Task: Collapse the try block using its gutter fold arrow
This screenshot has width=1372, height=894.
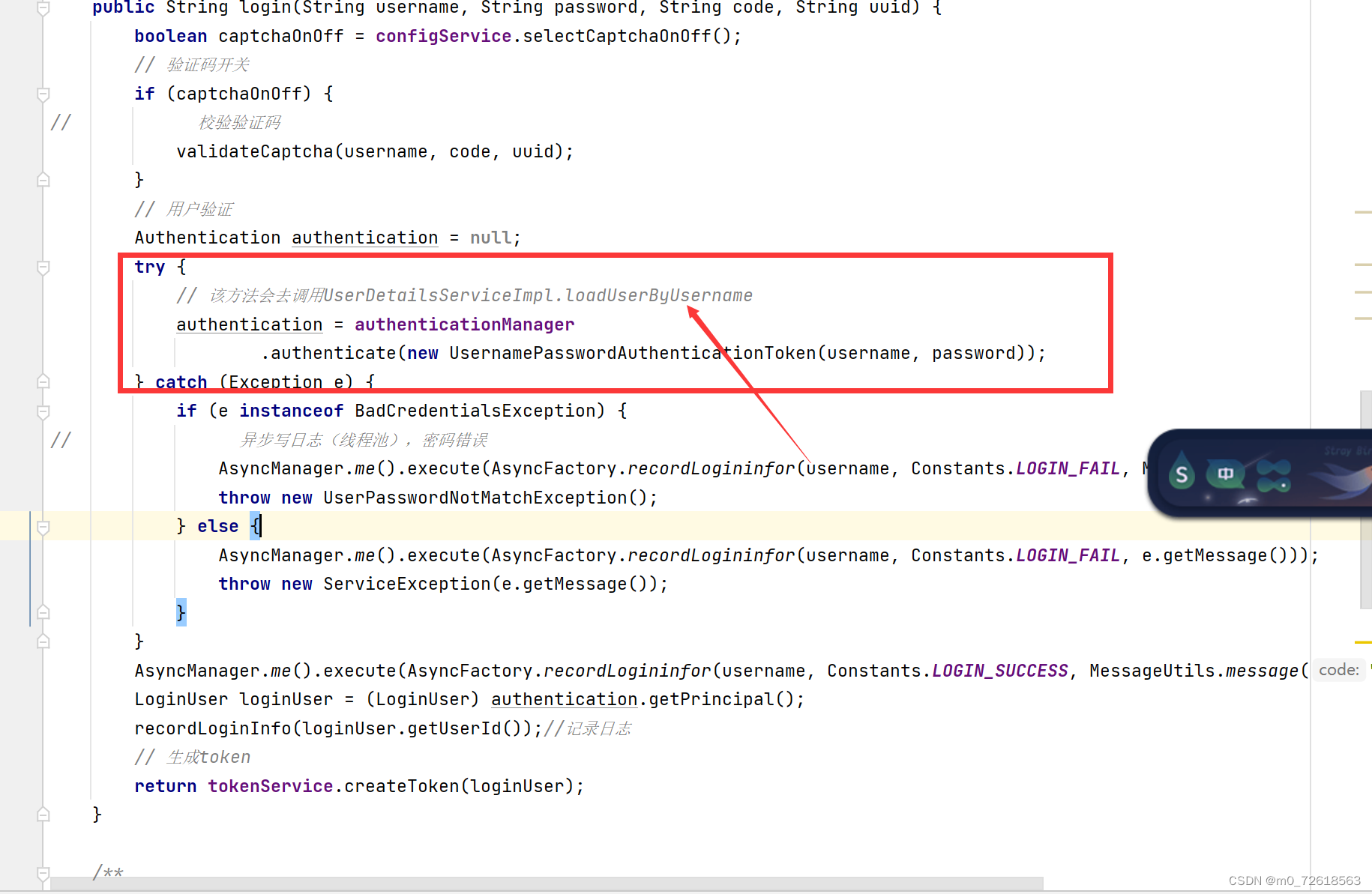Action: pyautogui.click(x=43, y=268)
